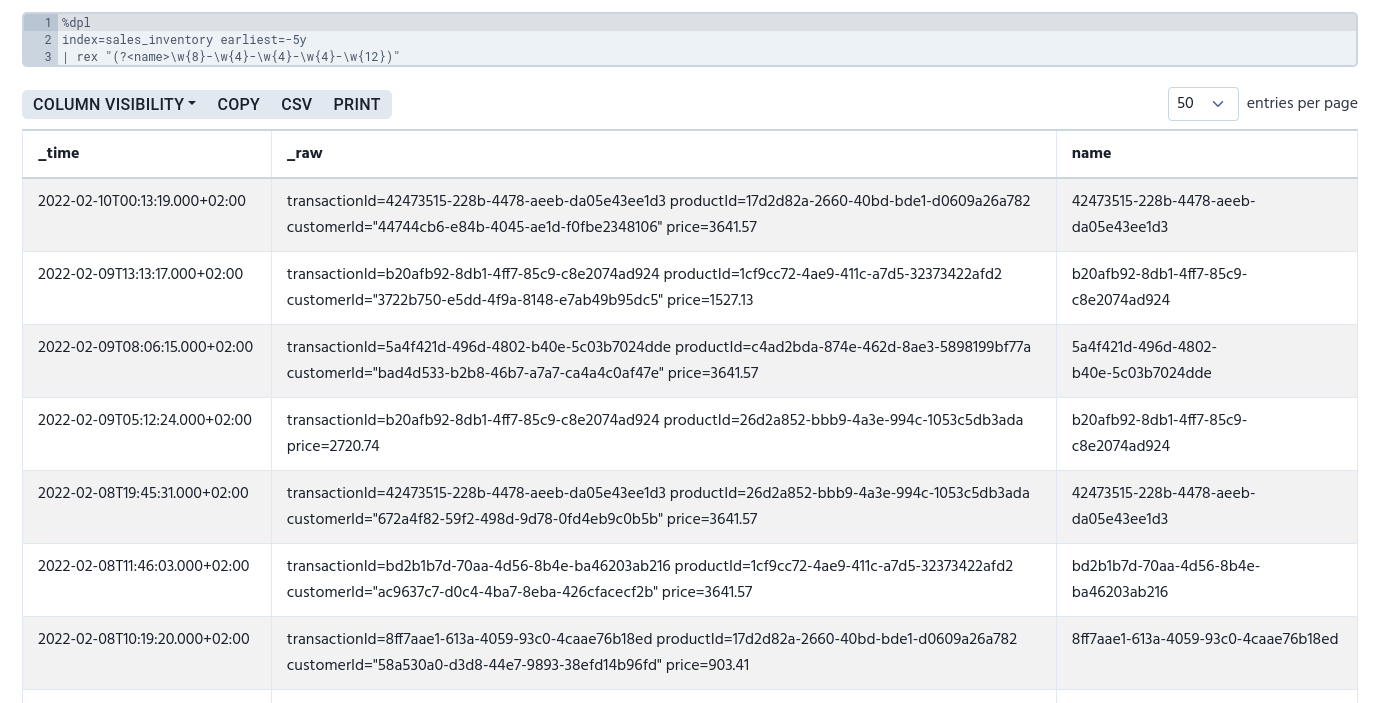
Task: Open the COLUMN VISIBILITY dropdown
Action: [114, 104]
